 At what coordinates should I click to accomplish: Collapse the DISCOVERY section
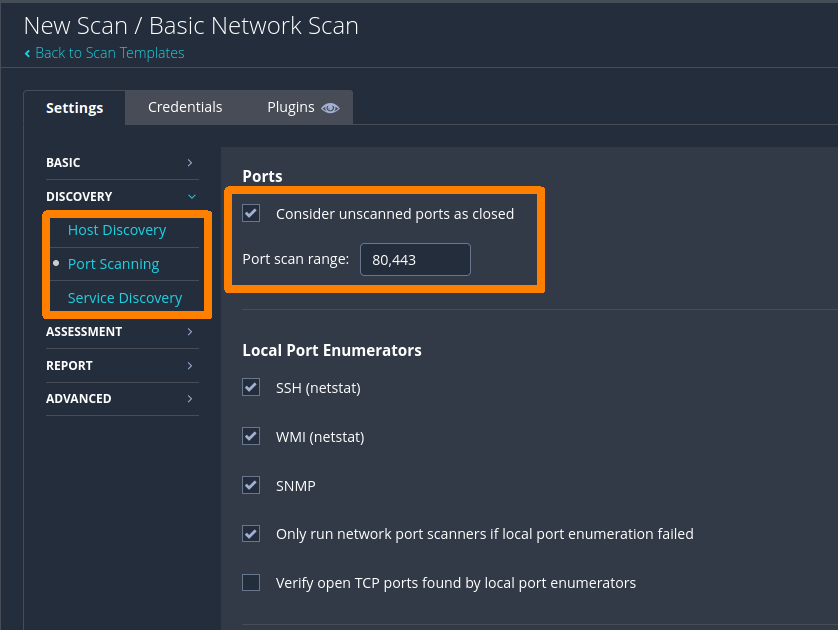[x=120, y=196]
